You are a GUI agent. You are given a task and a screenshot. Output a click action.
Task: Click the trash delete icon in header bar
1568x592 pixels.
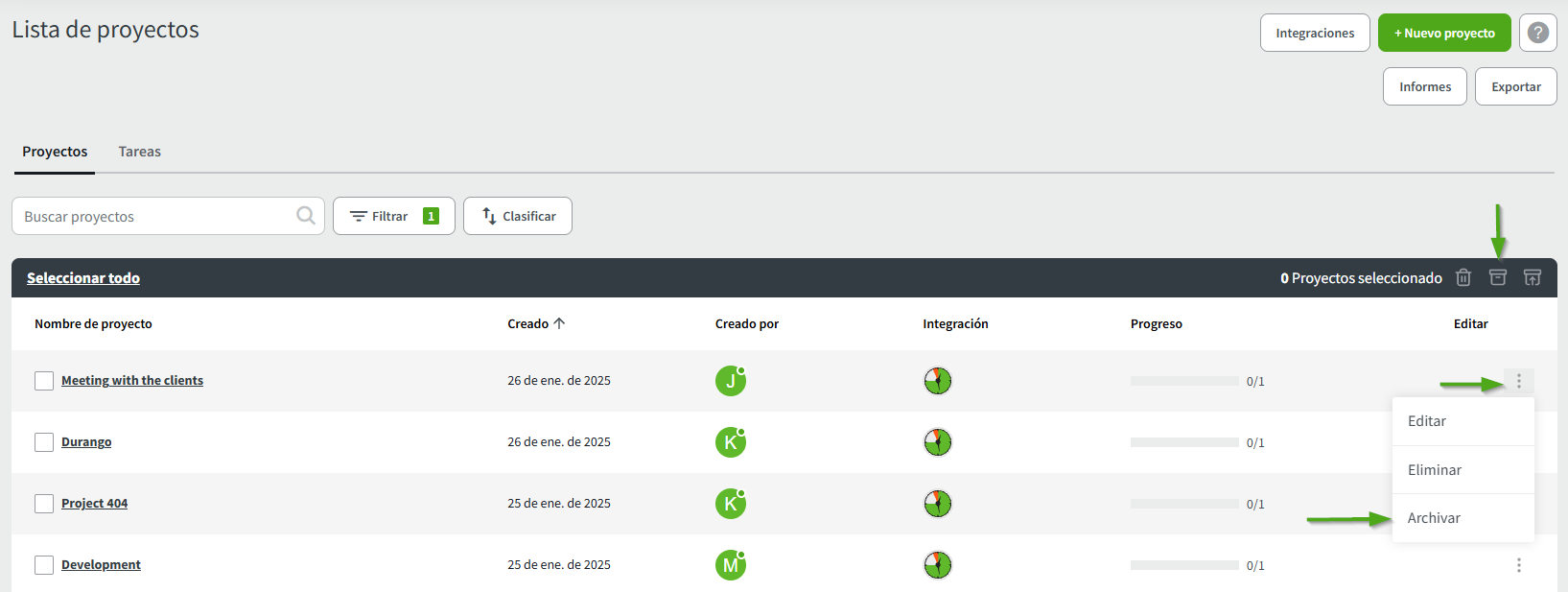click(1463, 277)
